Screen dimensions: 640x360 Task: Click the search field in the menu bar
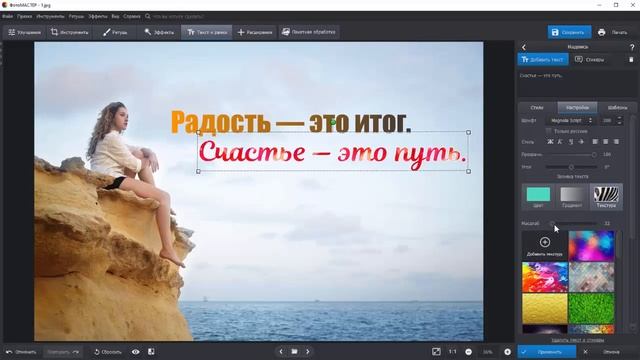tap(176, 17)
